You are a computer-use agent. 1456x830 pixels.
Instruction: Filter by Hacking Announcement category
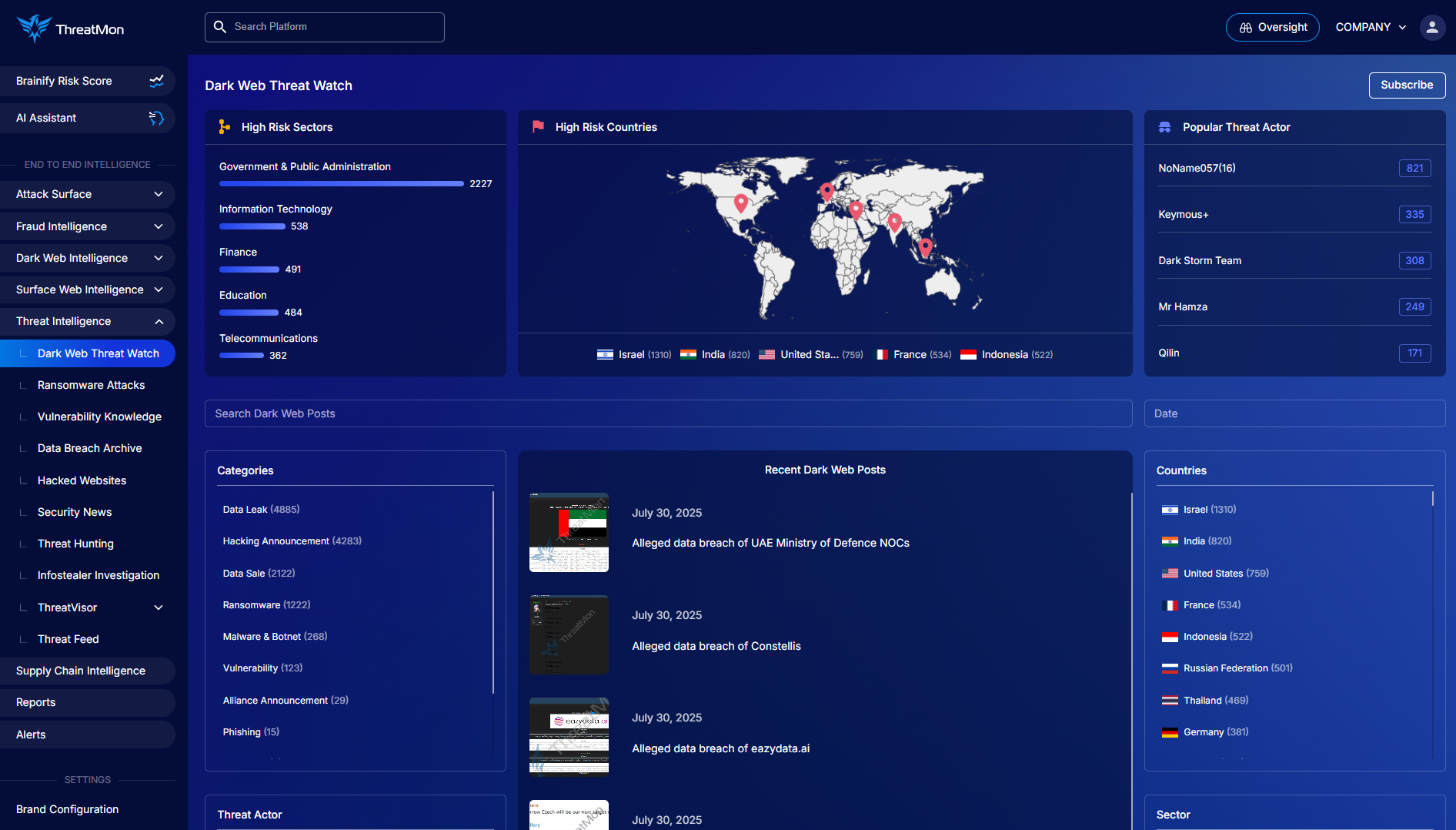[292, 541]
